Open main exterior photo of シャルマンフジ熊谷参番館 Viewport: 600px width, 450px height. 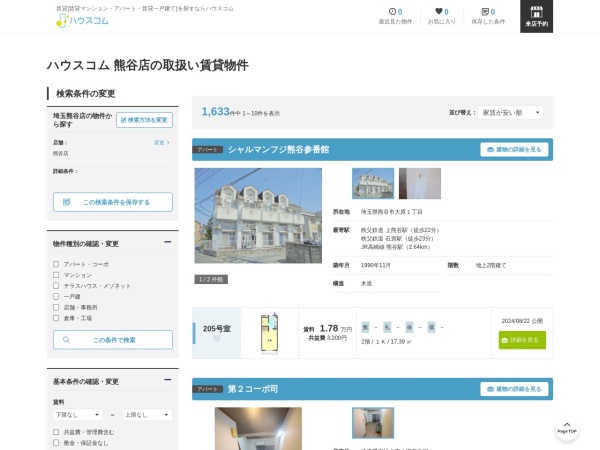pos(258,215)
